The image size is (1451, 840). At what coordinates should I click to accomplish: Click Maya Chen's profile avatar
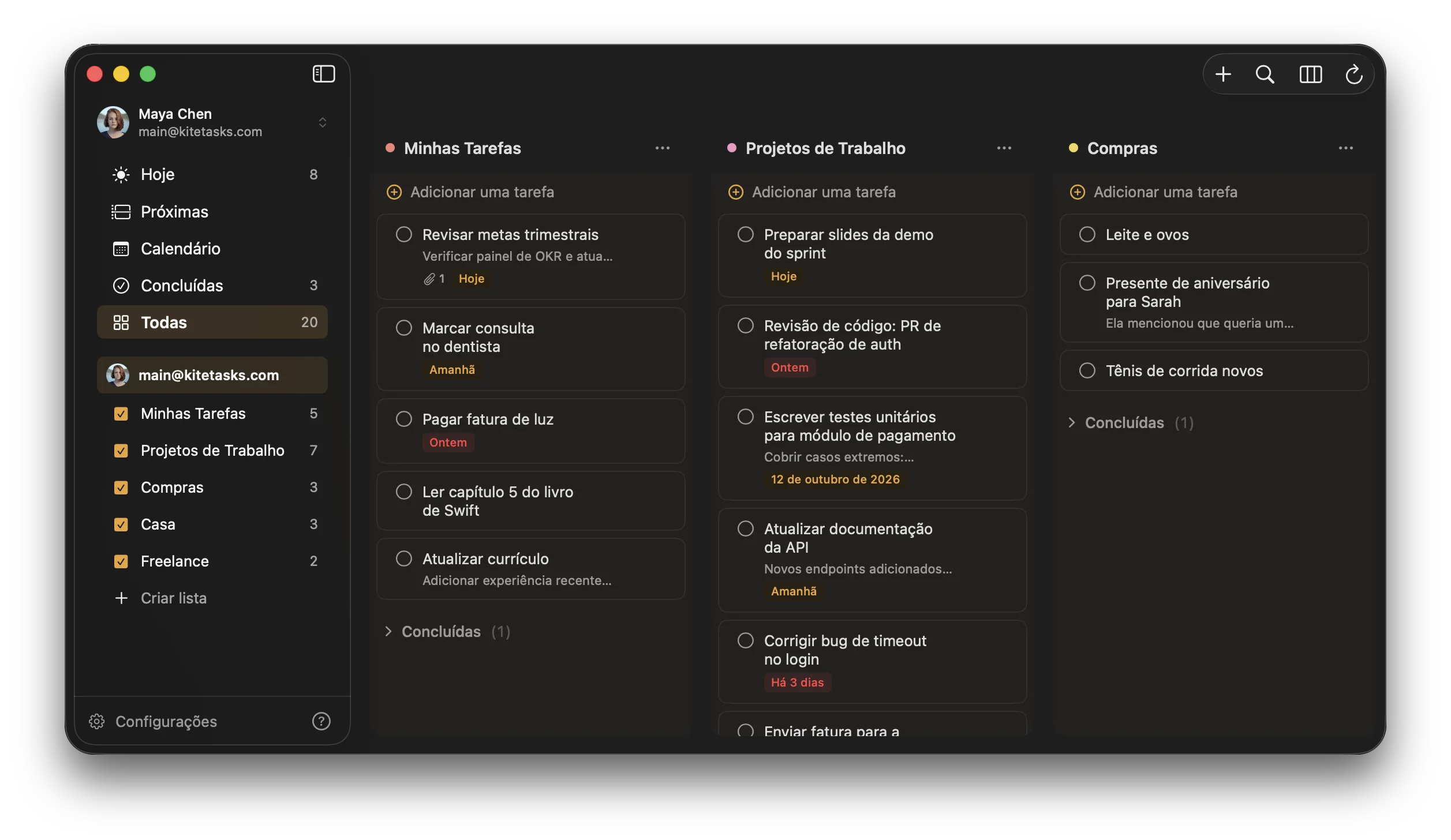click(x=113, y=122)
